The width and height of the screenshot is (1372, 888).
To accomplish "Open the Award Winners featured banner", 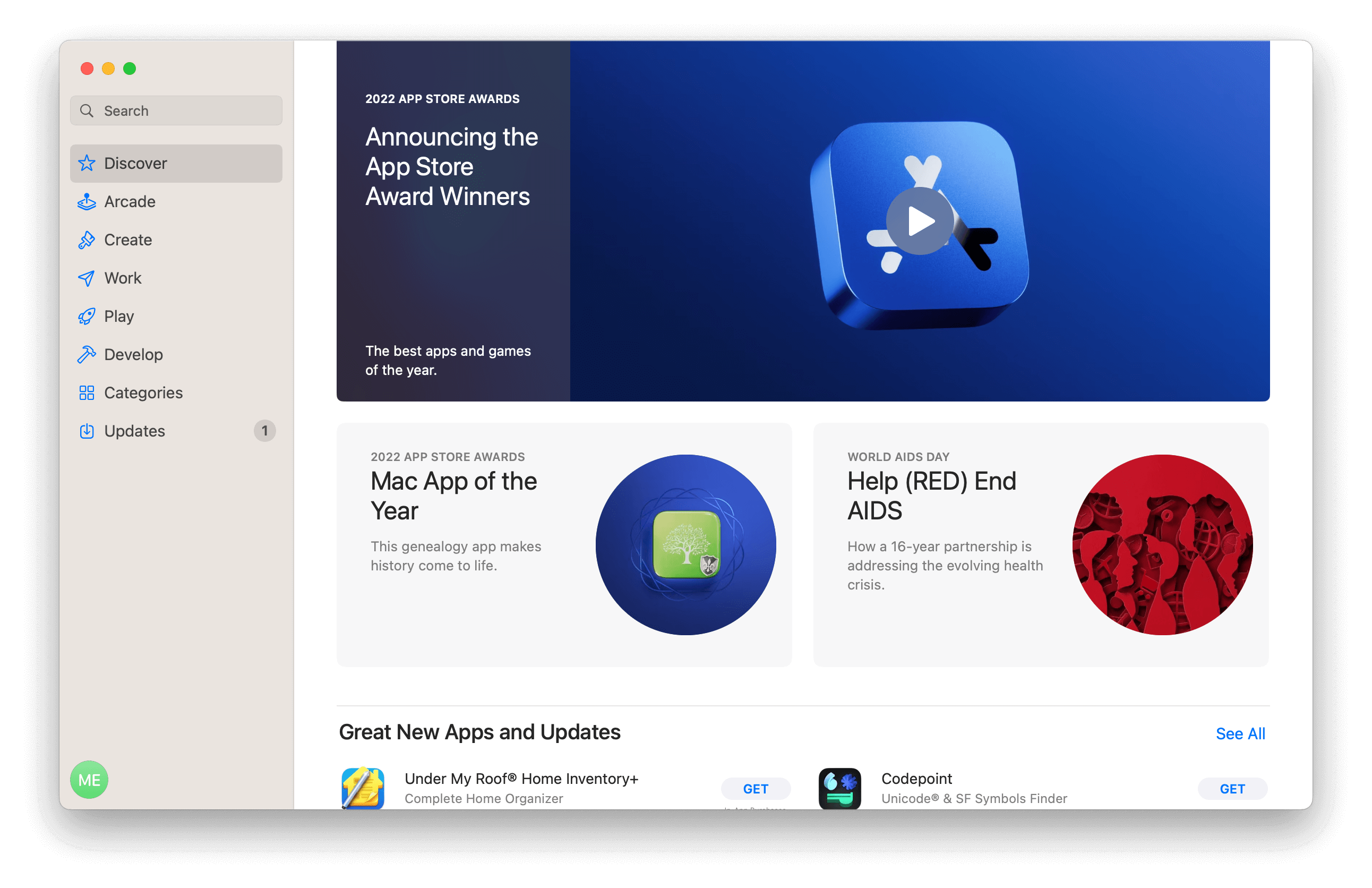I will tap(451, 166).
